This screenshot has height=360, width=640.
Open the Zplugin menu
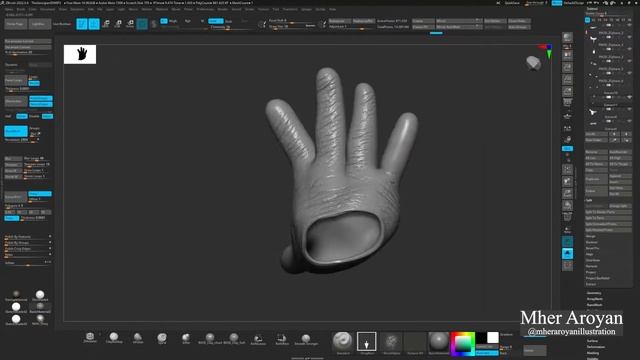[306, 9]
